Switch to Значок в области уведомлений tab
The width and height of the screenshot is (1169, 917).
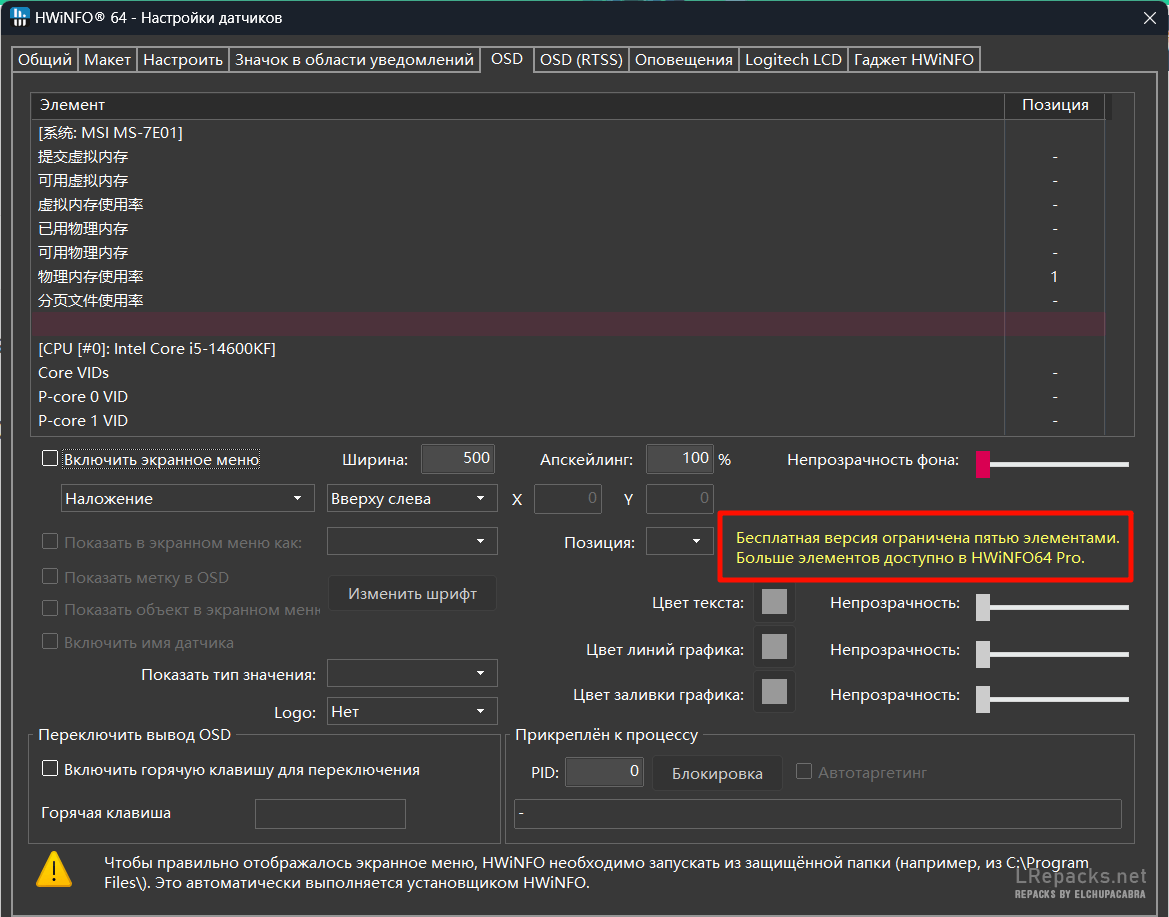[354, 60]
